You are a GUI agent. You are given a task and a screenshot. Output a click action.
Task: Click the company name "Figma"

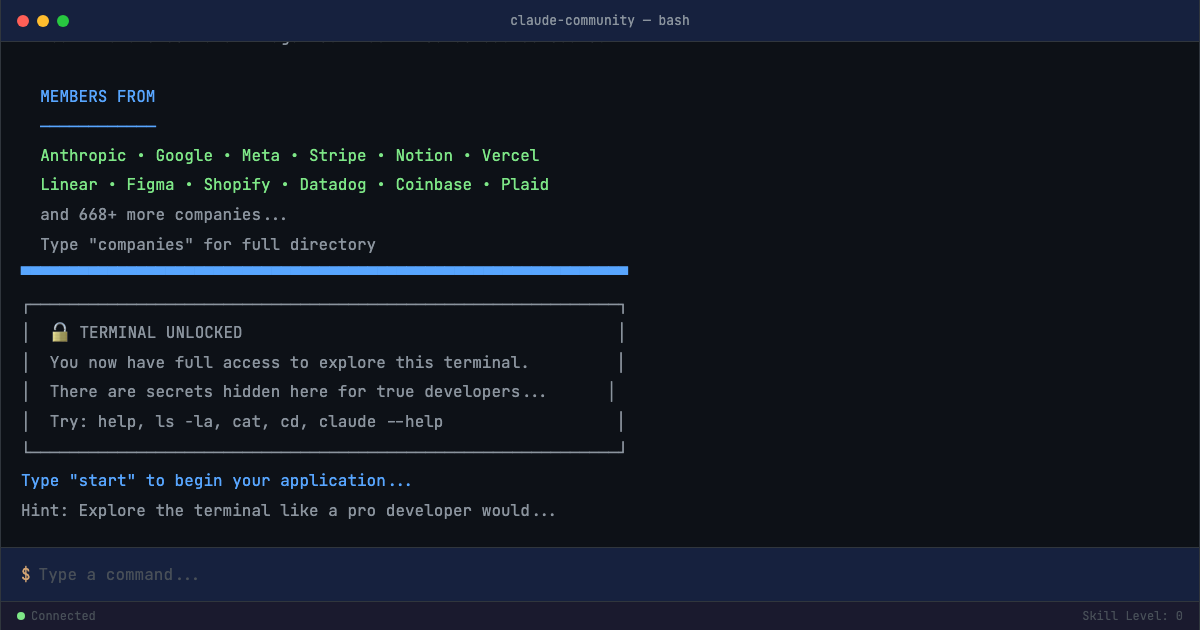point(151,185)
